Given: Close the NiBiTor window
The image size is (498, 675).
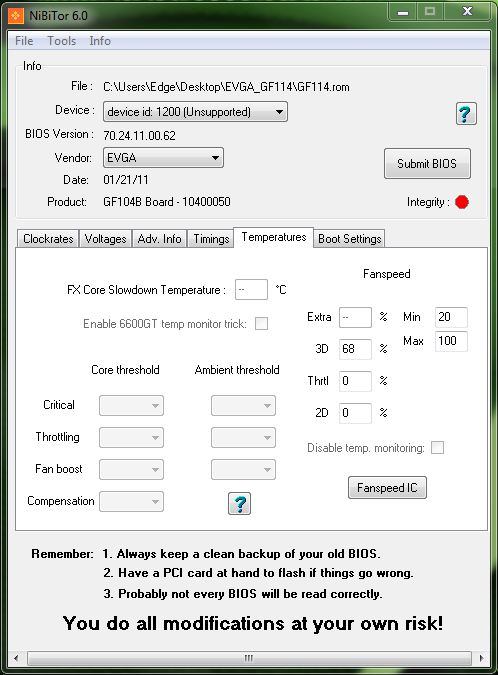Looking at the screenshot, I should tap(467, 12).
